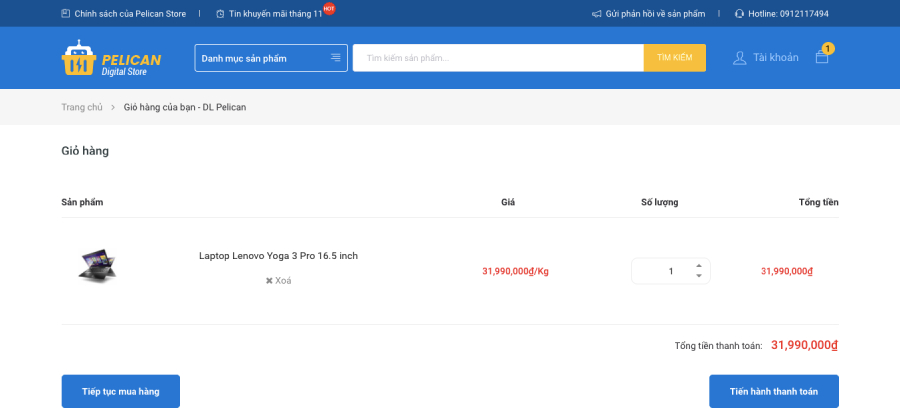Click the Số lượng column header
This screenshot has width=900, height=412.
point(660,202)
